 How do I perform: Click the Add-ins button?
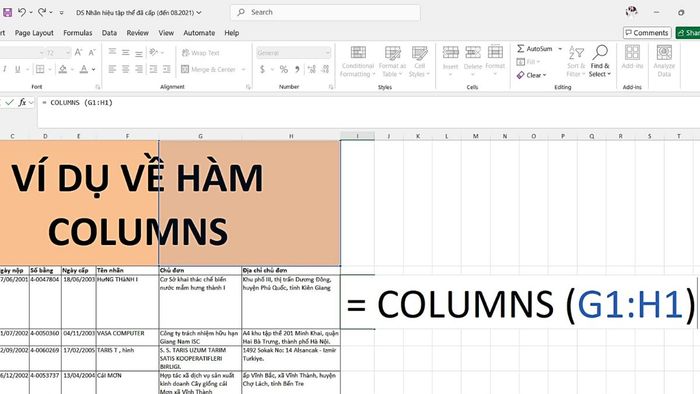[x=632, y=57]
